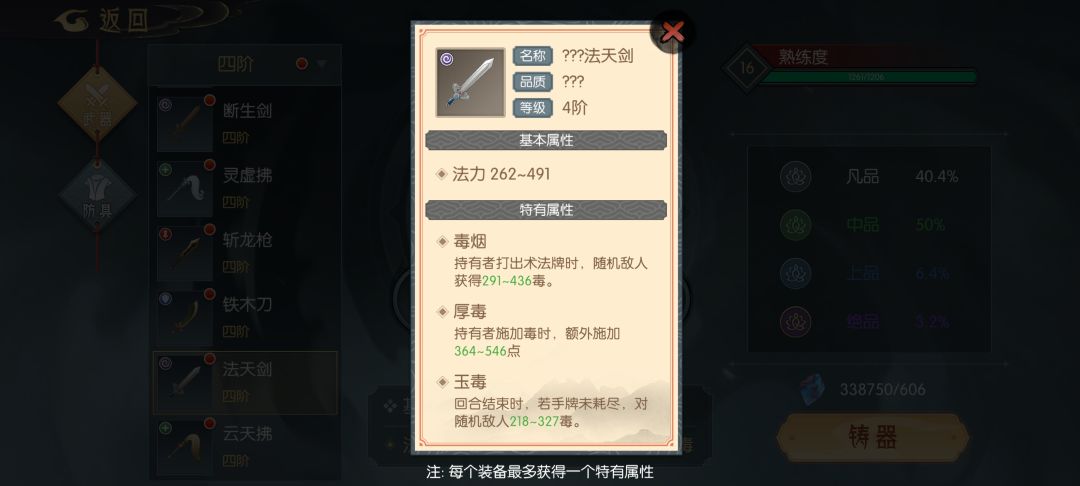Select the 防具 armor category diamond
This screenshot has height=486, width=1080.
click(97, 195)
